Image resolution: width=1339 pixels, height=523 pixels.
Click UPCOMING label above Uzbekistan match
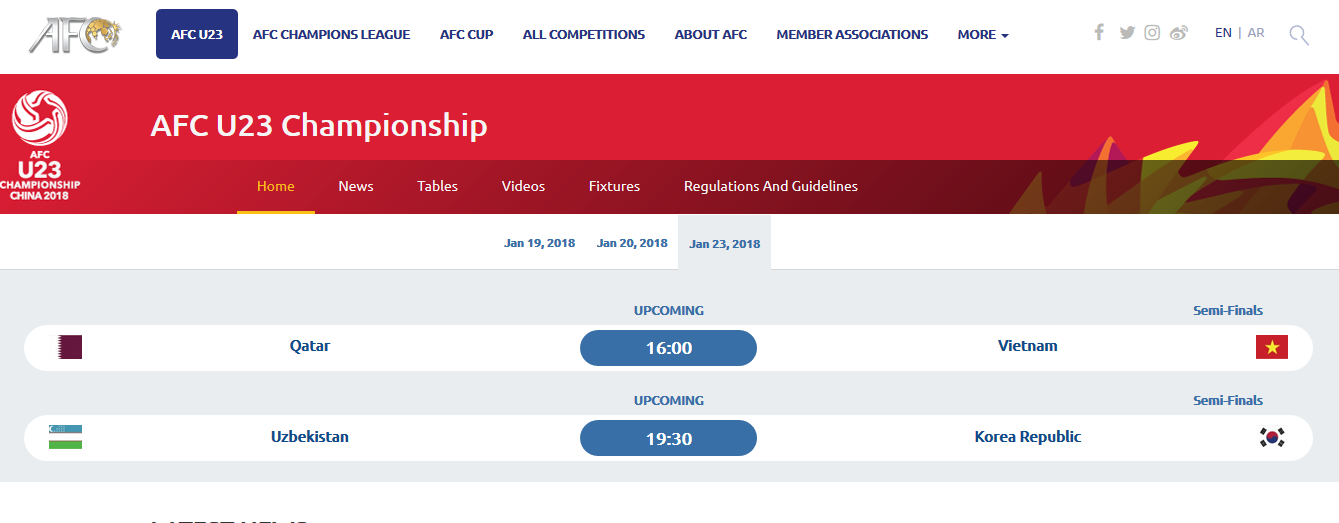(x=669, y=401)
